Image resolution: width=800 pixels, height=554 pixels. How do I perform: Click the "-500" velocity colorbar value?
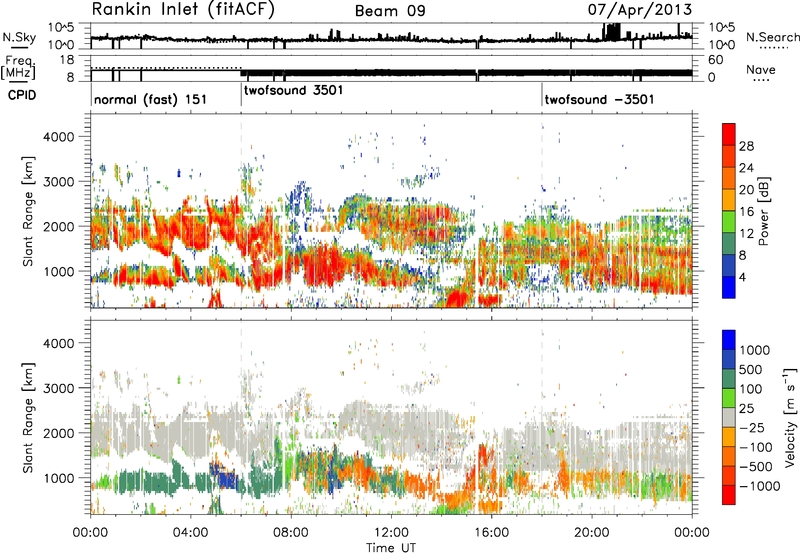(x=755, y=467)
